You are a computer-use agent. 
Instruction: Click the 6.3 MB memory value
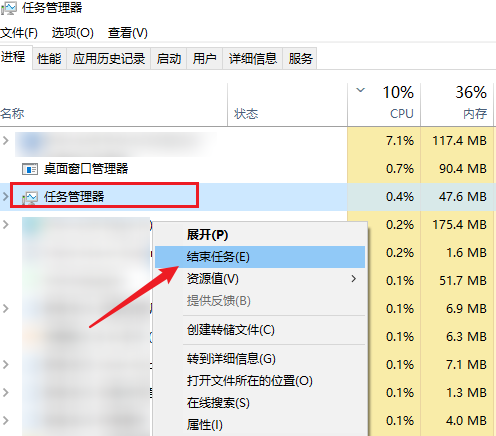pos(466,336)
